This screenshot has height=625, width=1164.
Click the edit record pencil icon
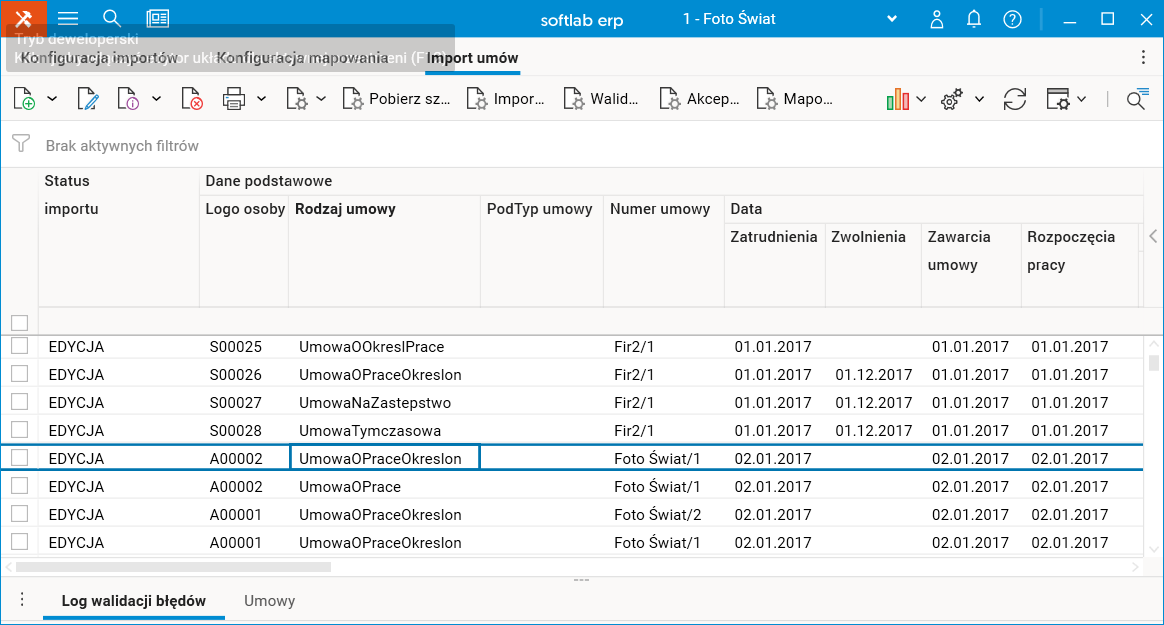(x=88, y=99)
